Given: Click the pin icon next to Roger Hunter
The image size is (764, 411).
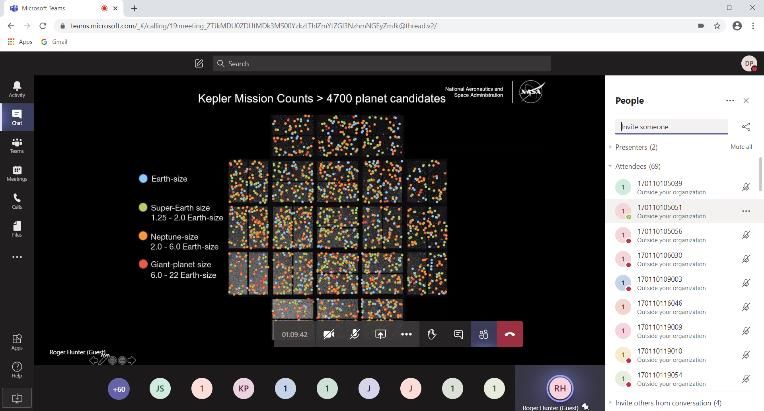Looking at the screenshot, I should (586, 407).
